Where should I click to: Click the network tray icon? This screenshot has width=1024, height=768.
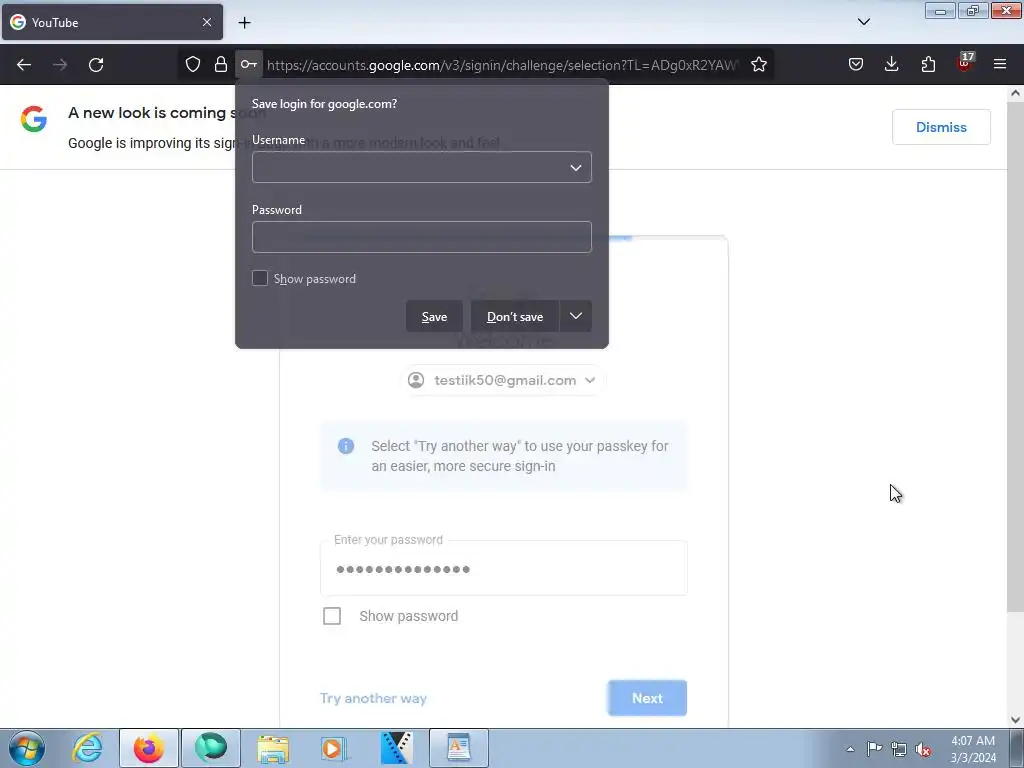pyautogui.click(x=899, y=749)
